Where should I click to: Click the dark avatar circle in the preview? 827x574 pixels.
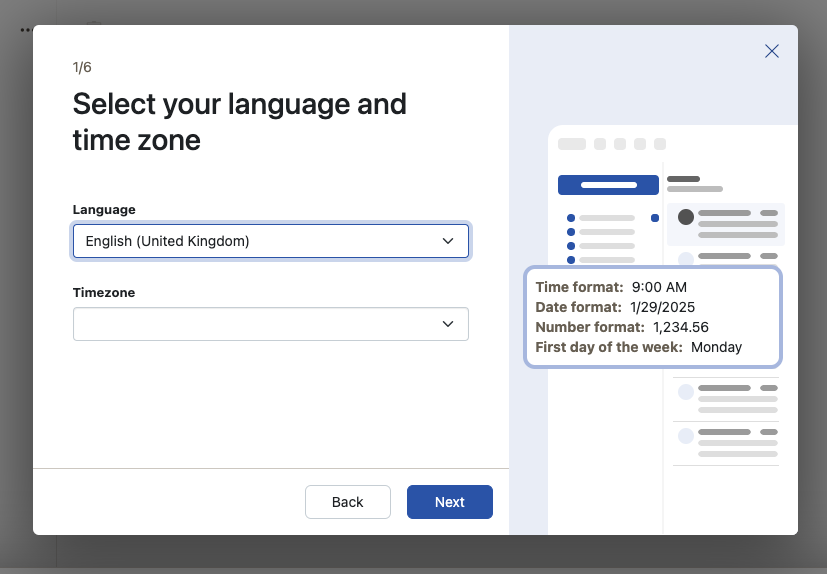tap(686, 217)
